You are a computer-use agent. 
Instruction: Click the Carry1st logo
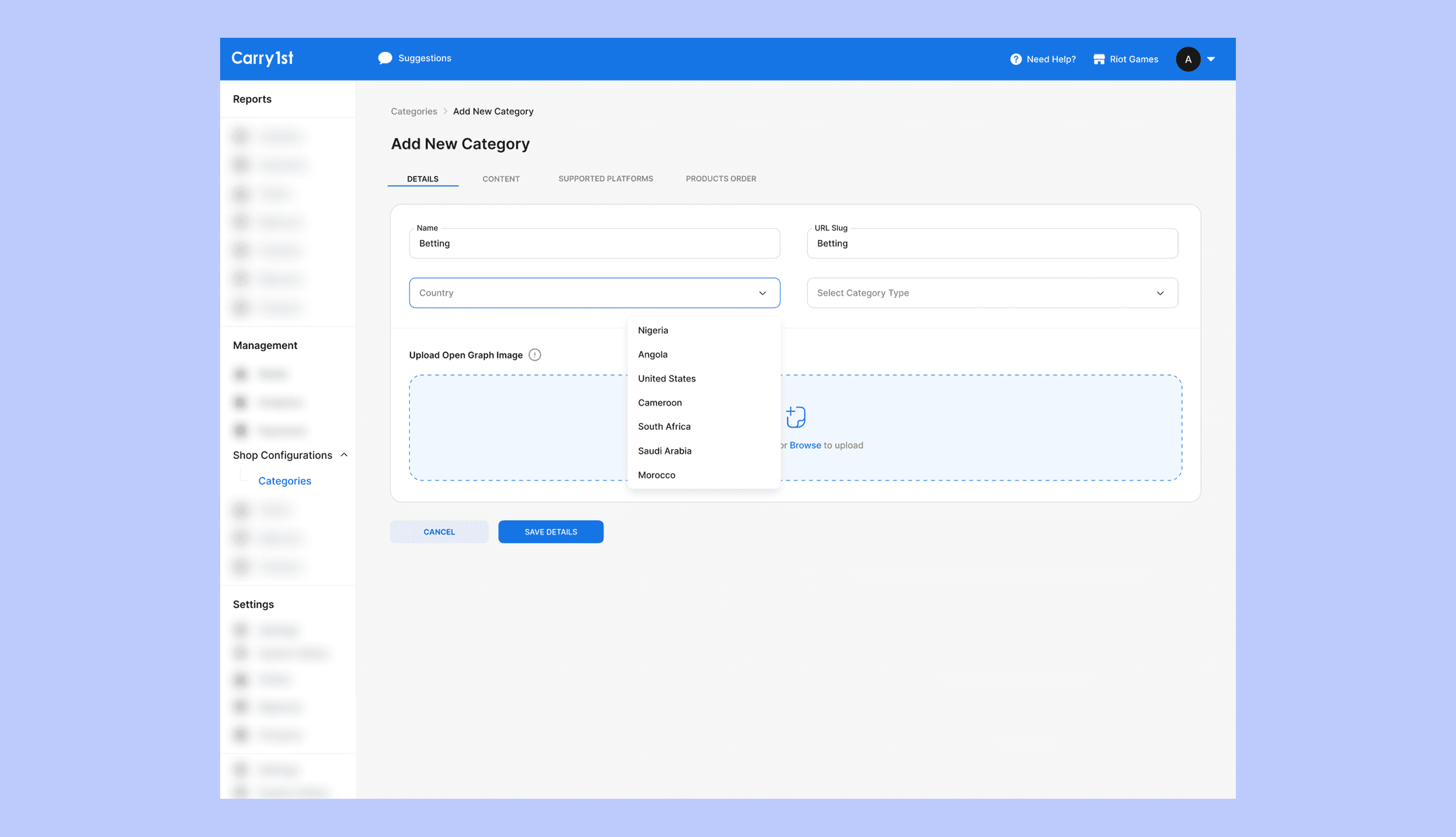point(262,58)
